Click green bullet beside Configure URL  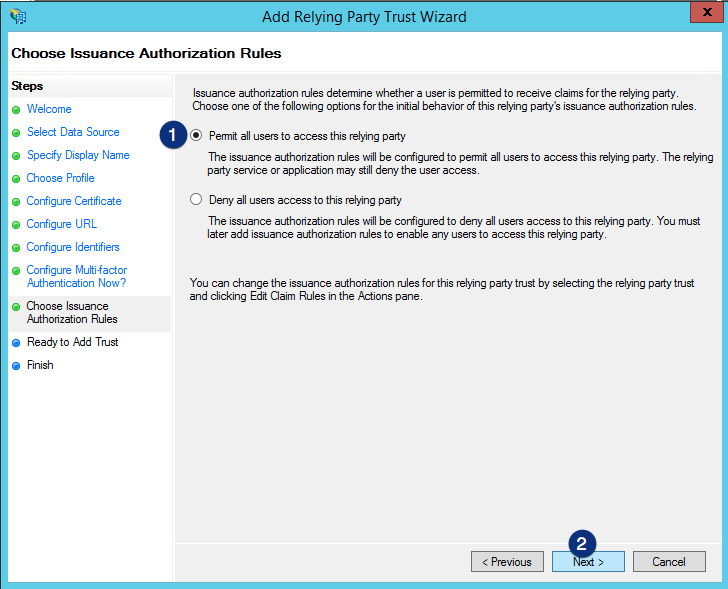pos(16,225)
